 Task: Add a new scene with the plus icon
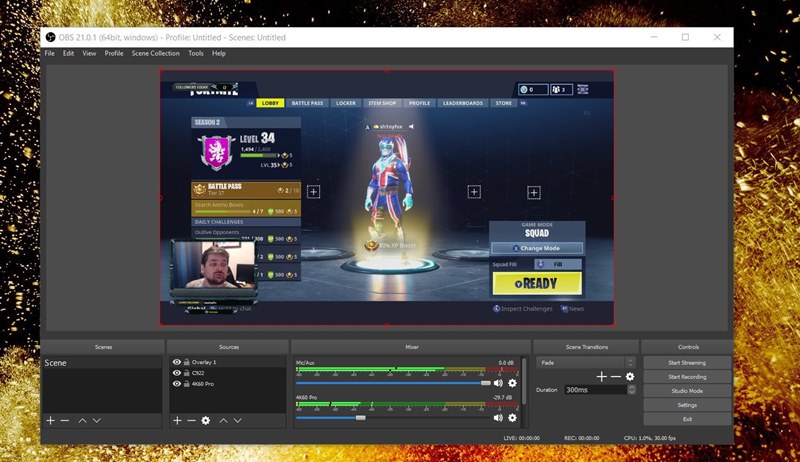click(x=50, y=420)
